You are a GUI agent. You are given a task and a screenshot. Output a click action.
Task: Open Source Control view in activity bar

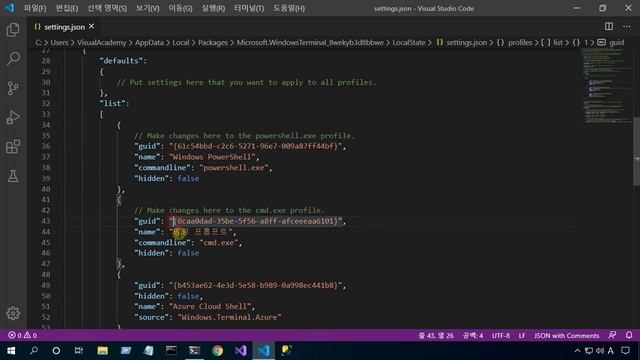tap(13, 88)
